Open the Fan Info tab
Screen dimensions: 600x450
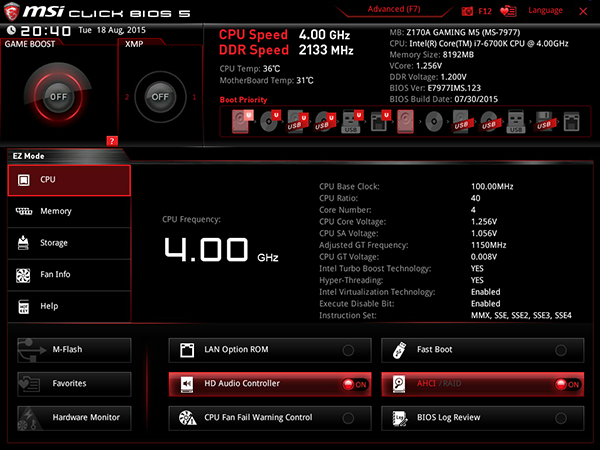click(69, 275)
